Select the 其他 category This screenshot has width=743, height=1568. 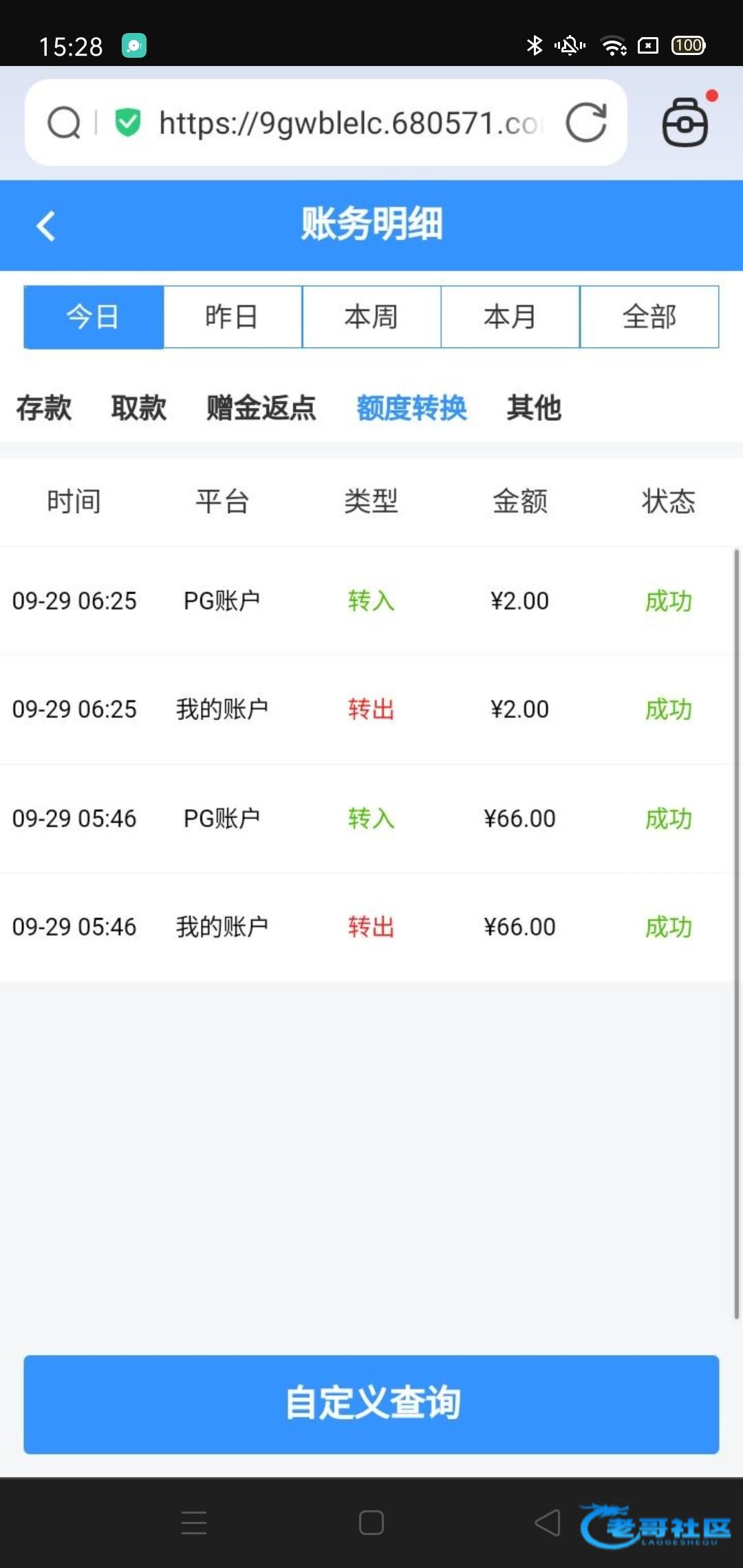534,408
